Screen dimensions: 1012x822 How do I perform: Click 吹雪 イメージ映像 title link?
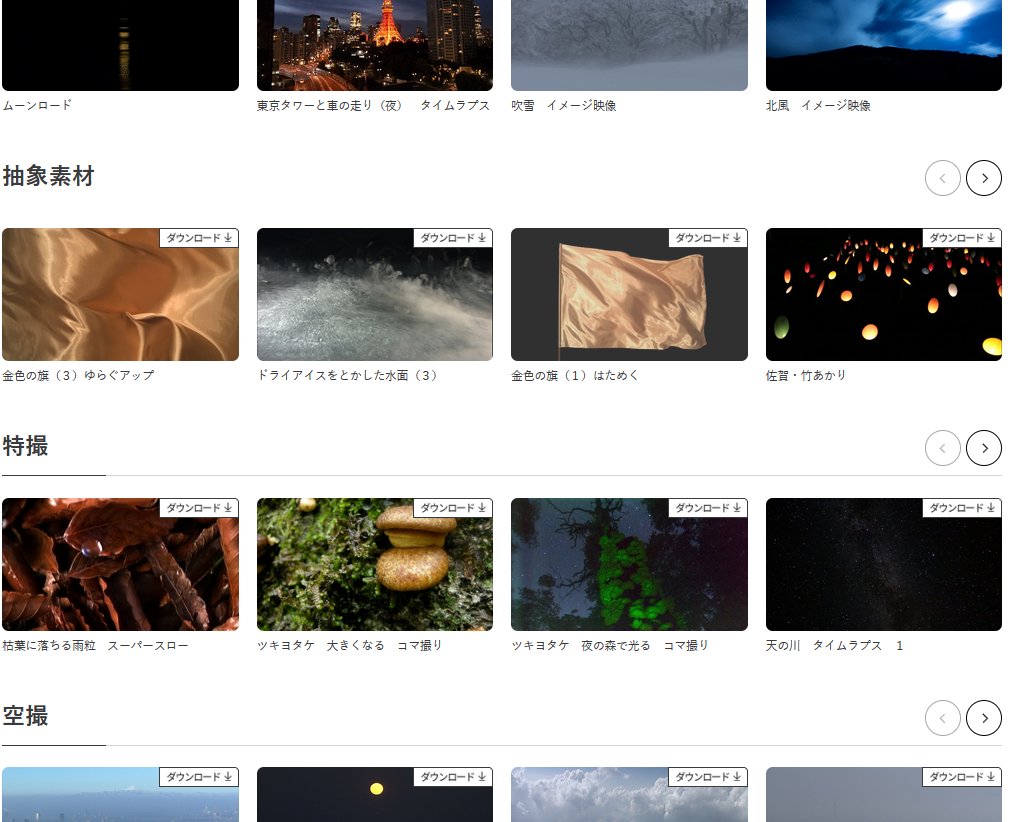563,105
